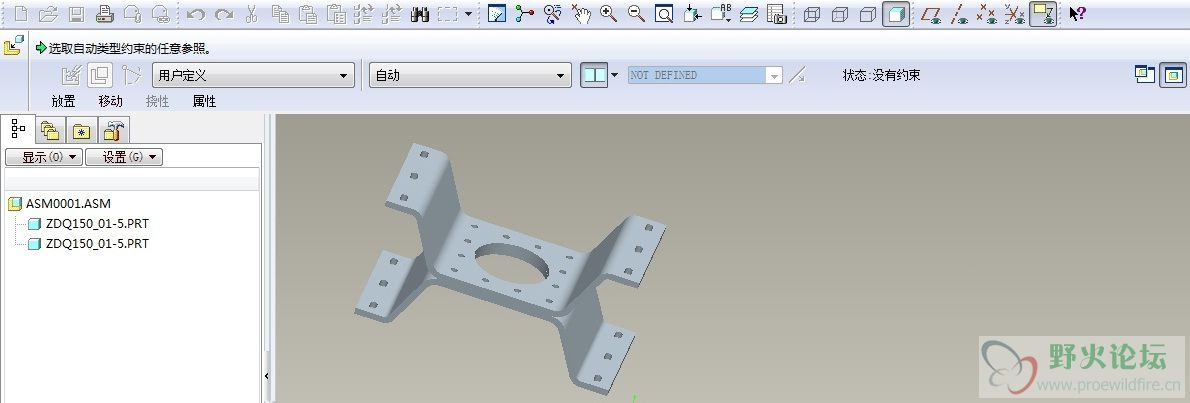Zoom in with the plus magnifier

tap(608, 14)
